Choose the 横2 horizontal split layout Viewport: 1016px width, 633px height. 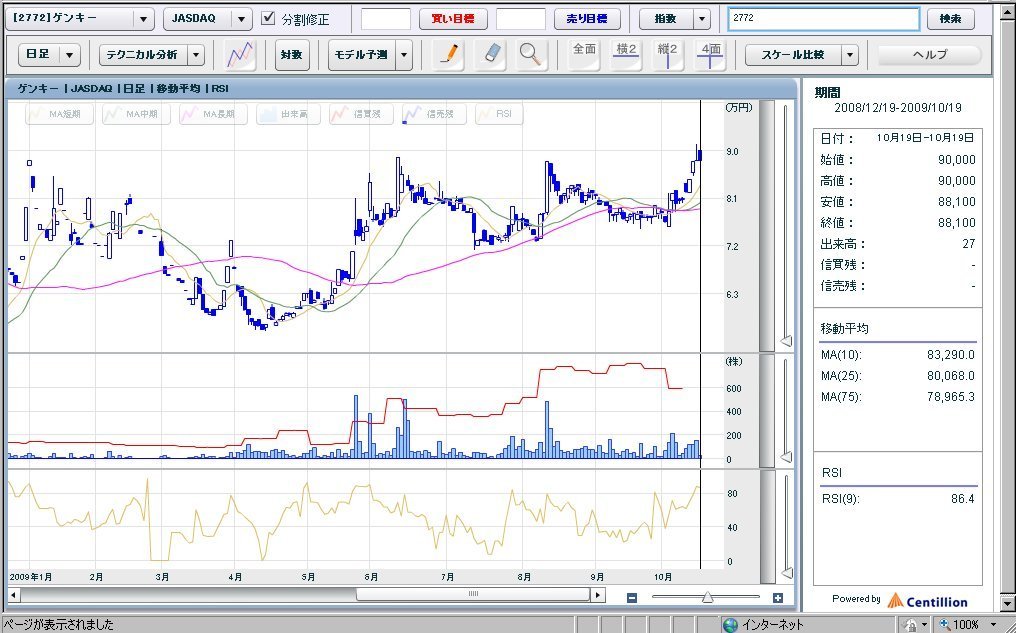(x=626, y=55)
